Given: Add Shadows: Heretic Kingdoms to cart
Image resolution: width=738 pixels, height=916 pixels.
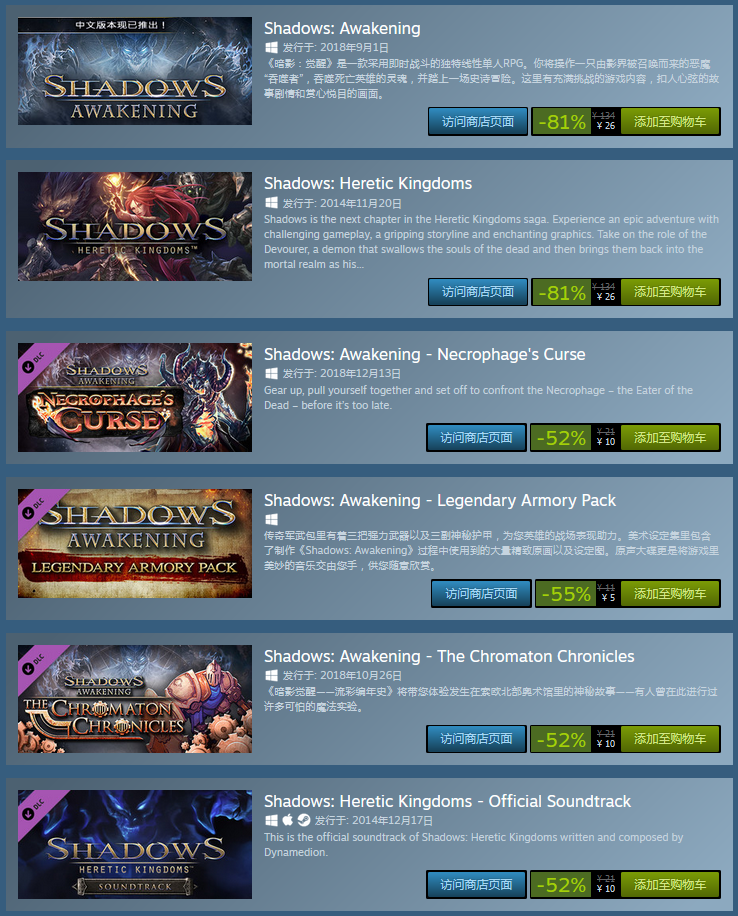Looking at the screenshot, I should (670, 292).
